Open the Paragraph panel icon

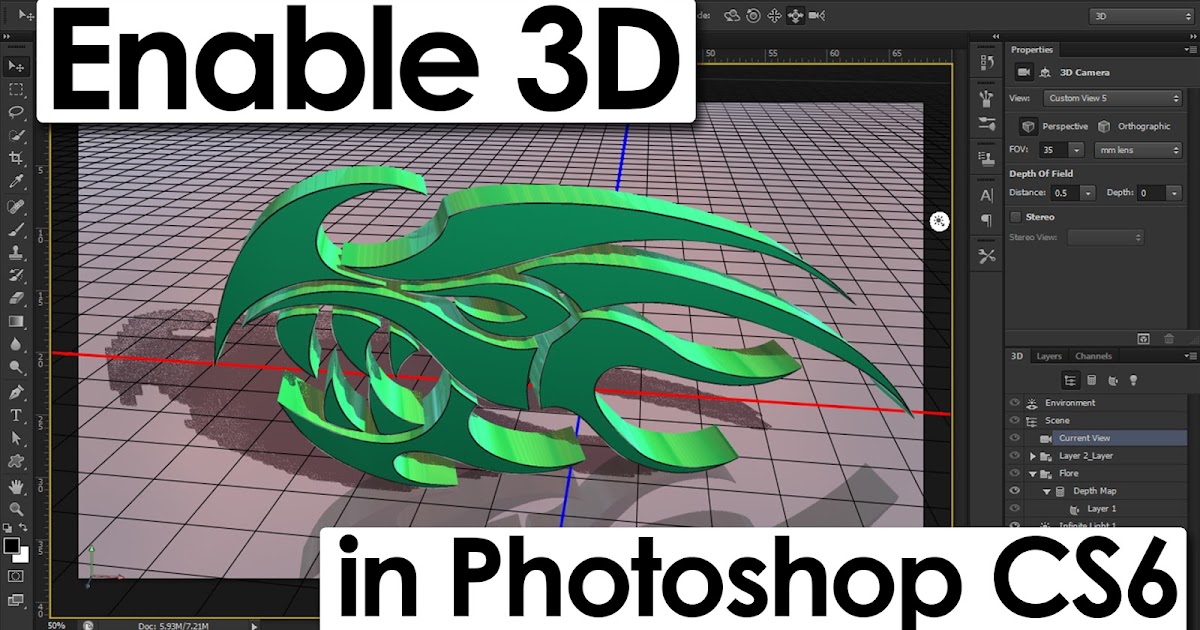click(987, 220)
